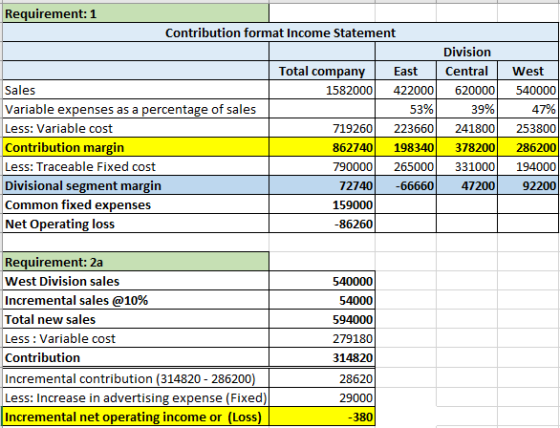
Task: Select the incremental loss value -380
Action: click(x=322, y=417)
